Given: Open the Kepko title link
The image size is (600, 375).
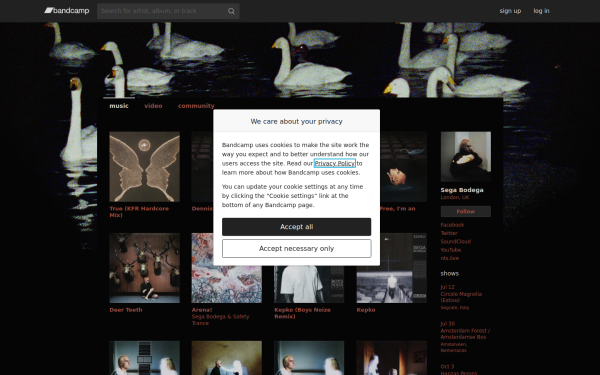Looking at the screenshot, I should coord(366,310).
